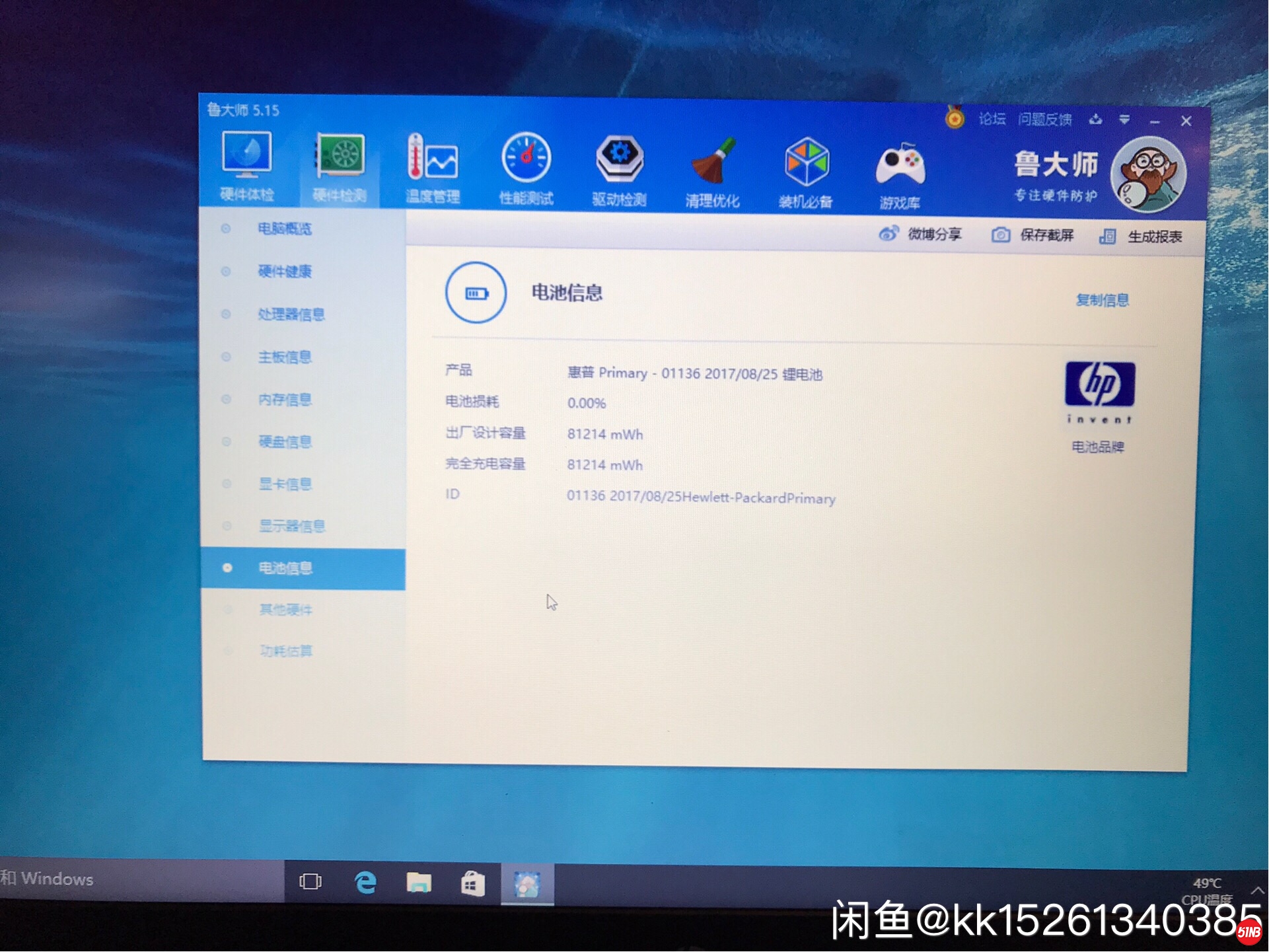Show hidden tray icons chevron
The image size is (1269, 952).
1257,891
